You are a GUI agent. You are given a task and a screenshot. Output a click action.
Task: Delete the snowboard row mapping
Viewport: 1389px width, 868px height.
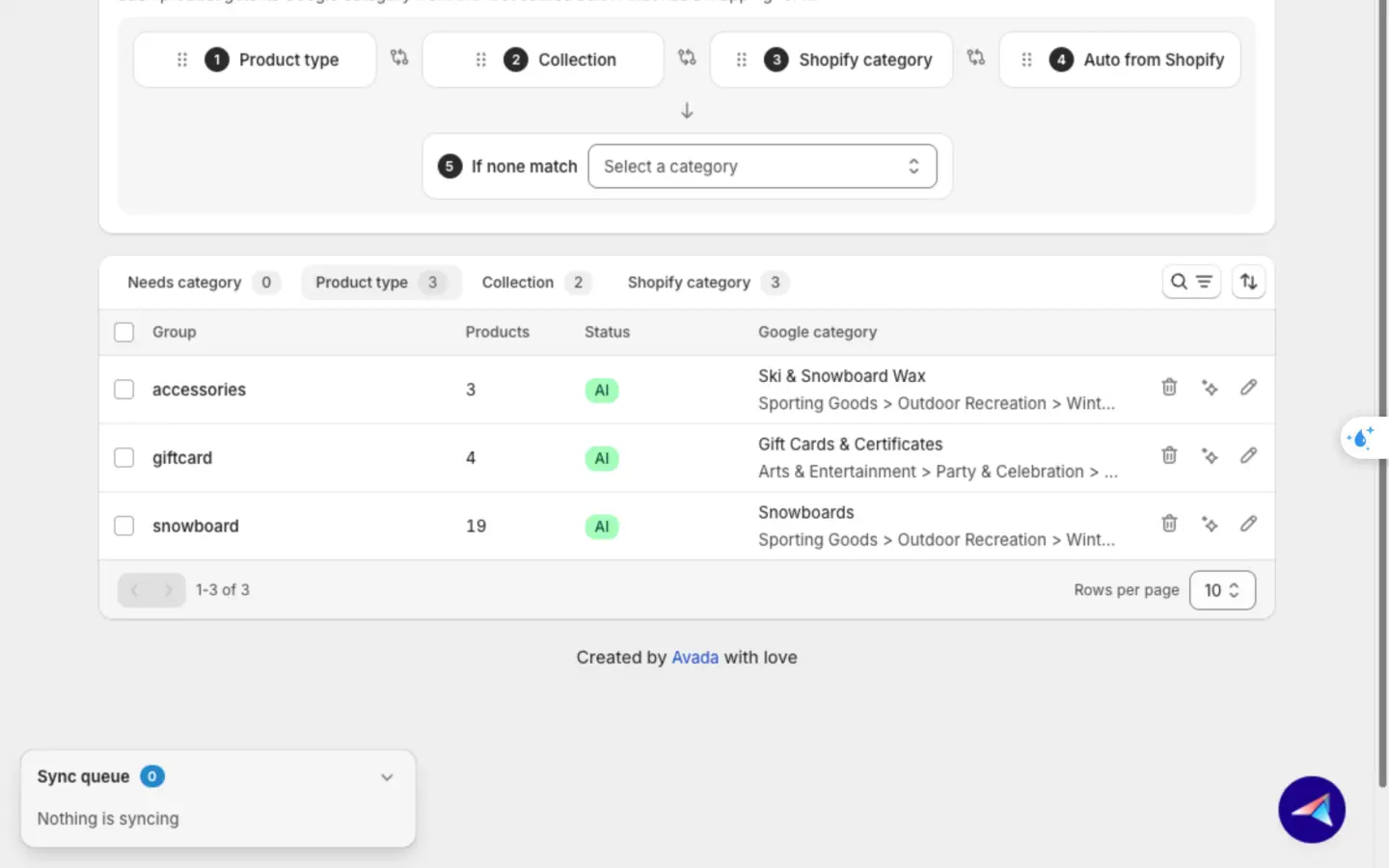pyautogui.click(x=1169, y=524)
